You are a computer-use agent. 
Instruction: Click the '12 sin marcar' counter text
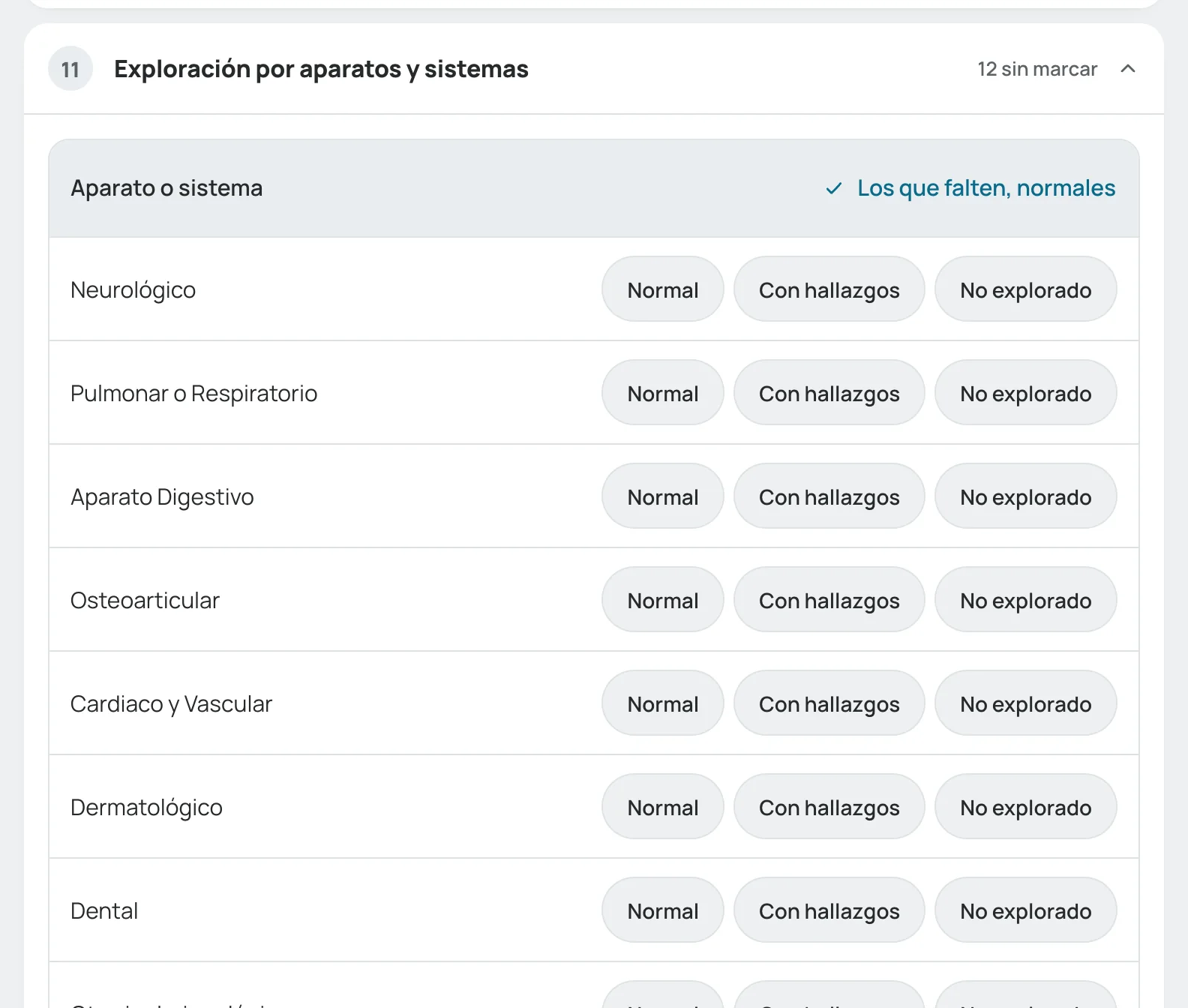(x=1037, y=69)
